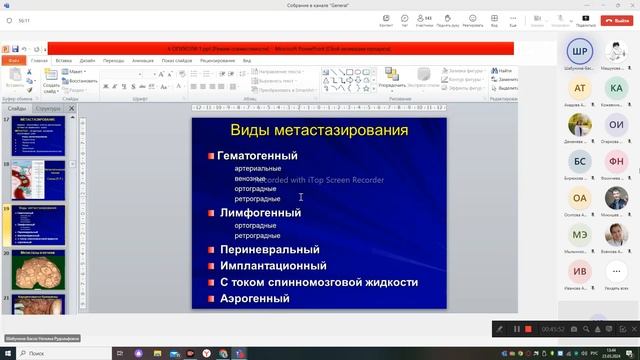Click the Создать слайд button
Image resolution: width=640 pixels, height=360 pixels.
point(51,81)
